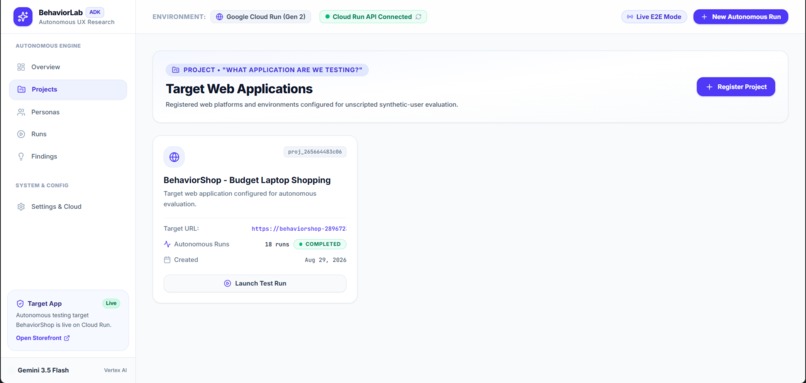806x383 pixels.
Task: Click the Vertex AI label
Action: pos(115,370)
